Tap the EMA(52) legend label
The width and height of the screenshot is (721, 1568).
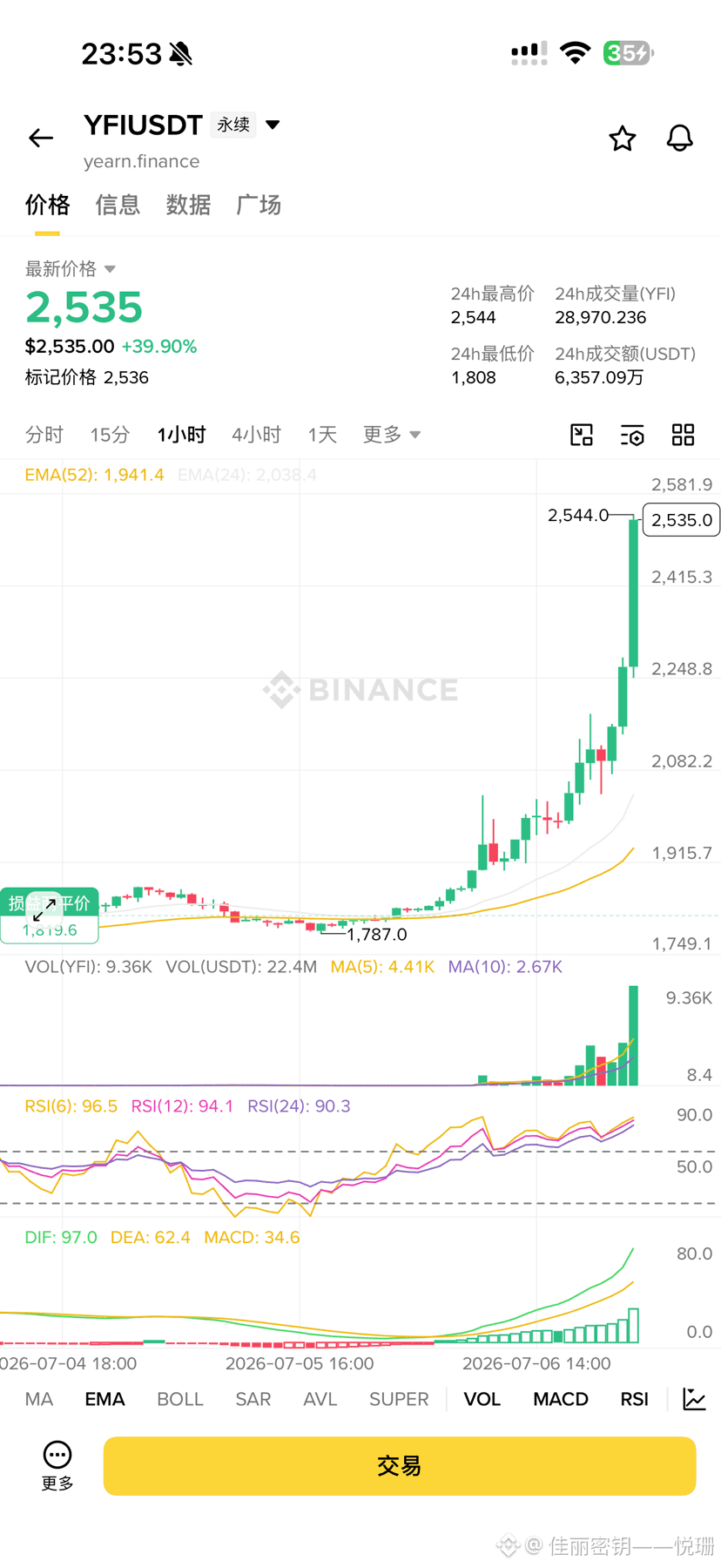tap(94, 475)
